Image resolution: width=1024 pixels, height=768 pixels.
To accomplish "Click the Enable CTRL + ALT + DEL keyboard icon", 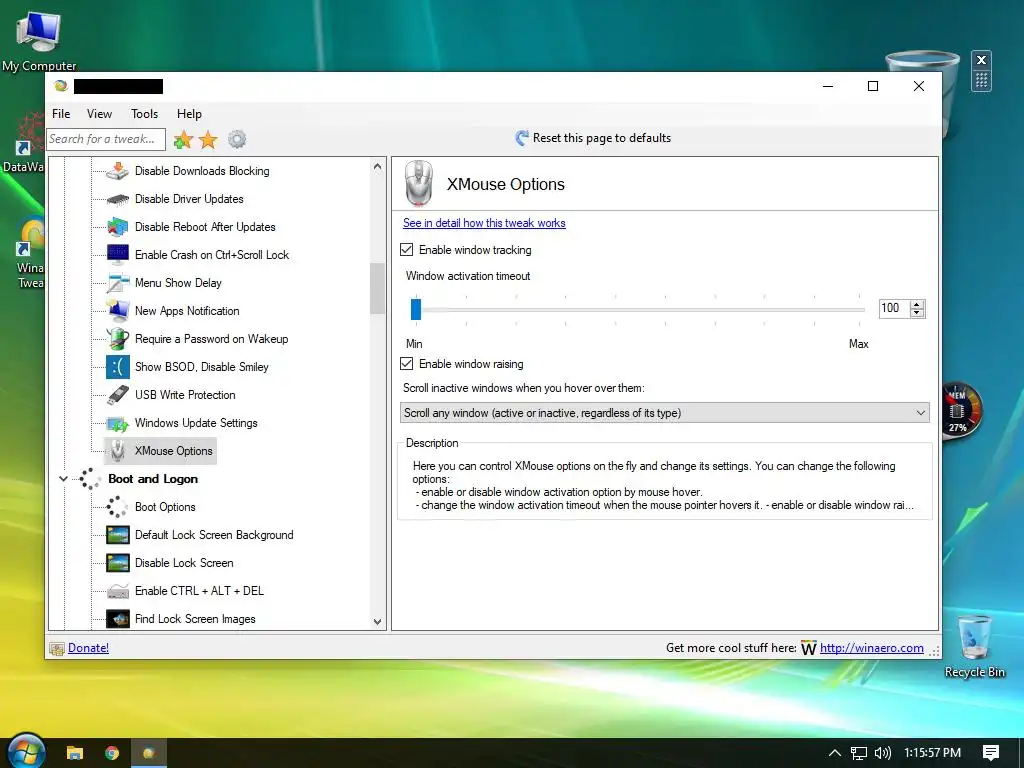I will pyautogui.click(x=118, y=591).
